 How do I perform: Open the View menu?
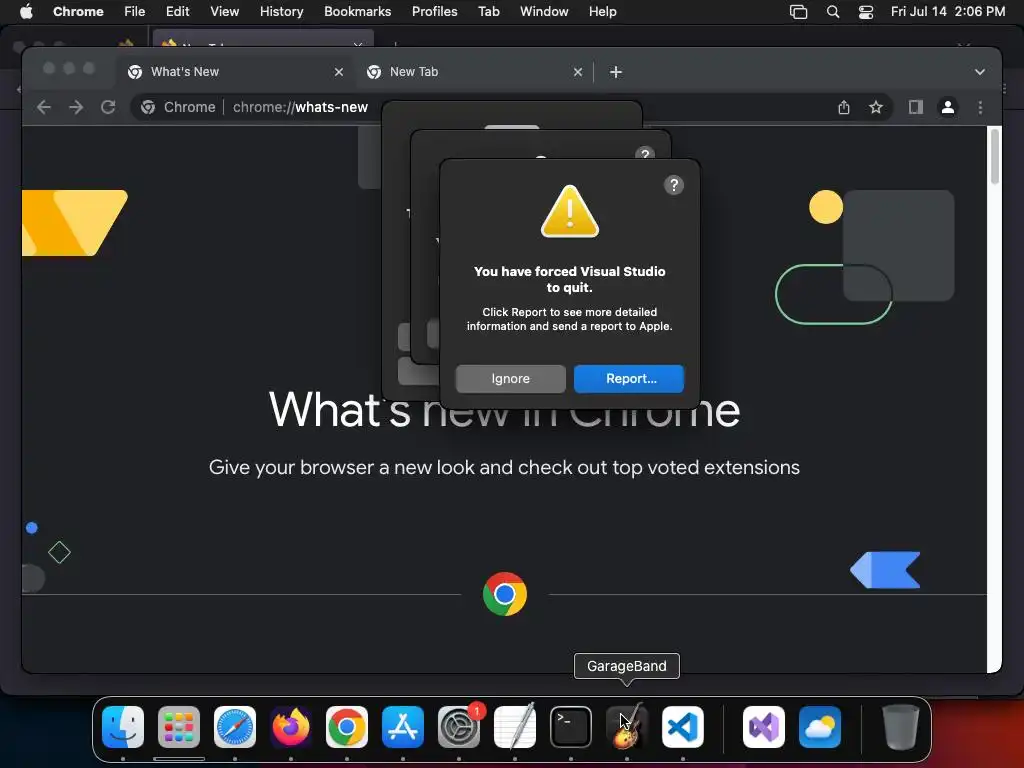[225, 12]
